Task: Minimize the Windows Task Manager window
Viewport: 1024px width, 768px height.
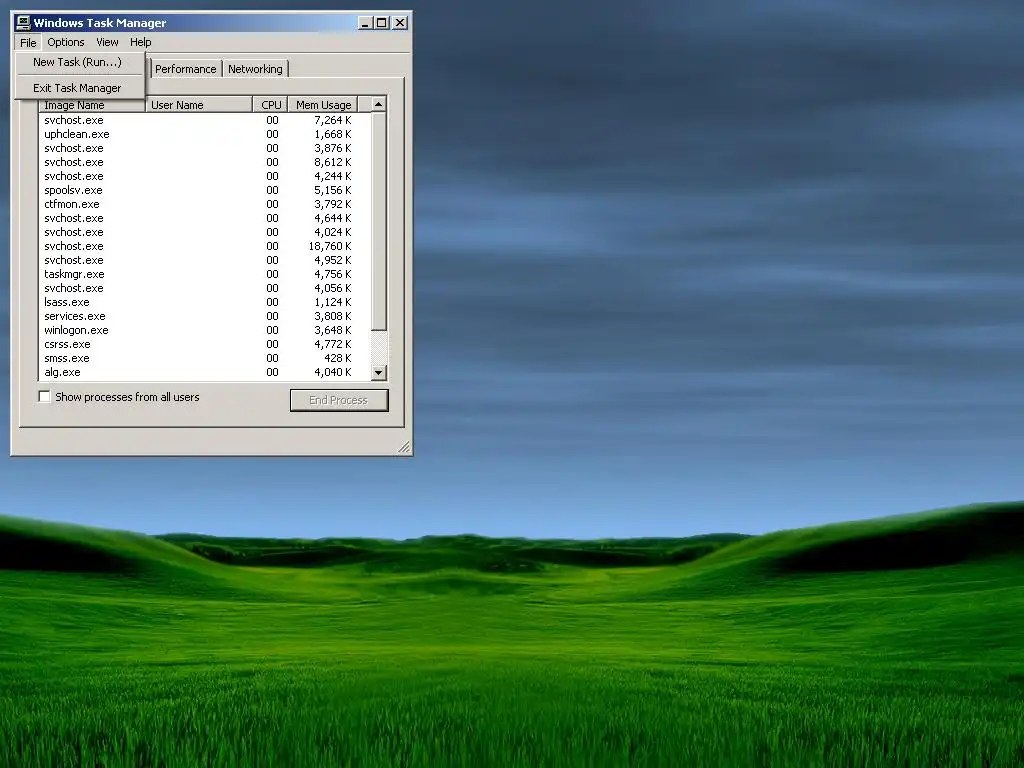Action: tap(365, 23)
